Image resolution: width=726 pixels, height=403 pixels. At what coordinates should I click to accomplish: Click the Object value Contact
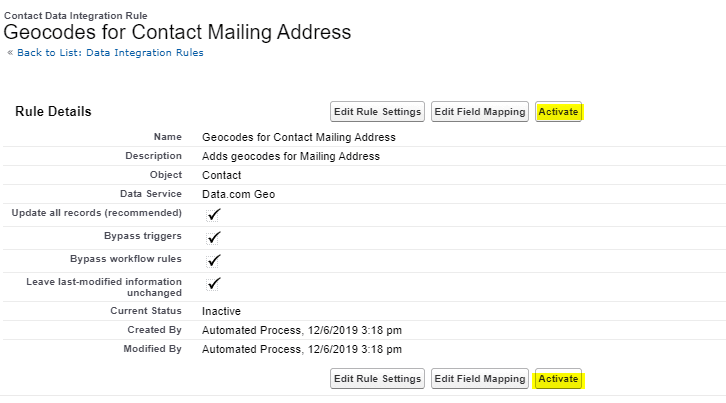click(x=221, y=175)
